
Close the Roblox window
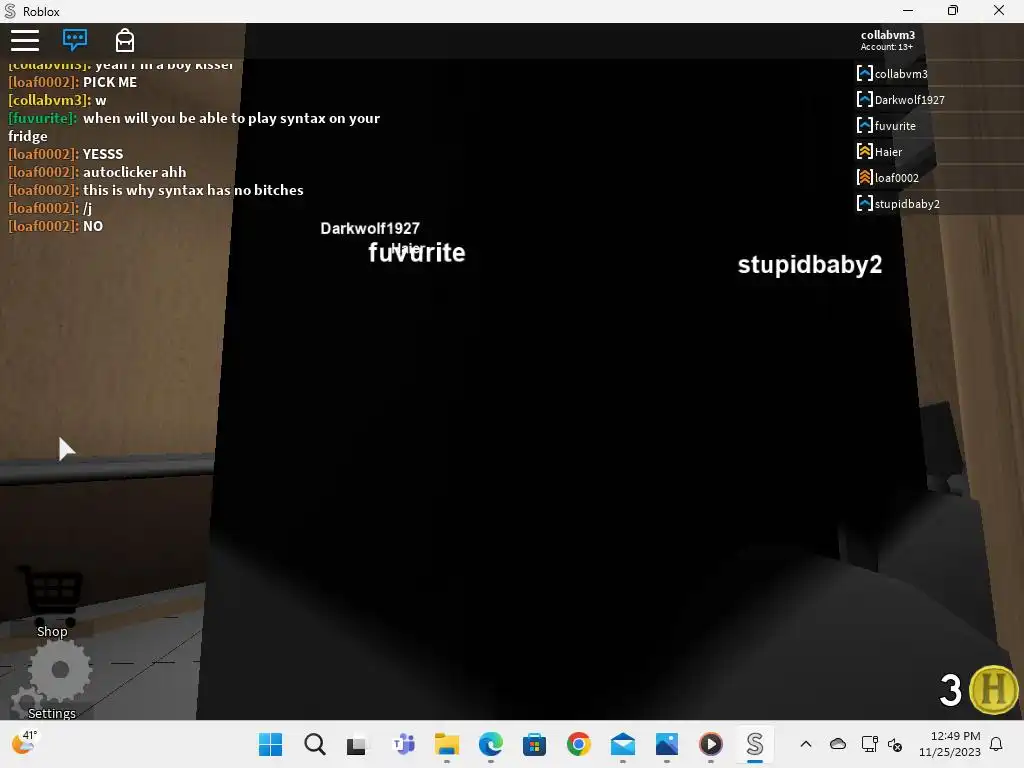pyautogui.click(x=999, y=10)
